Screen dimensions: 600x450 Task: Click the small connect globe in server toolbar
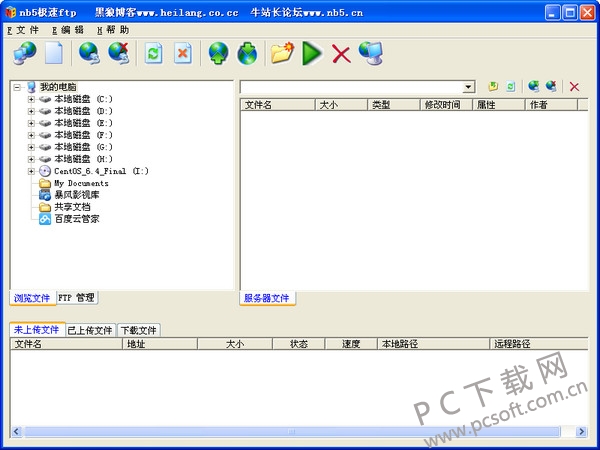point(534,86)
